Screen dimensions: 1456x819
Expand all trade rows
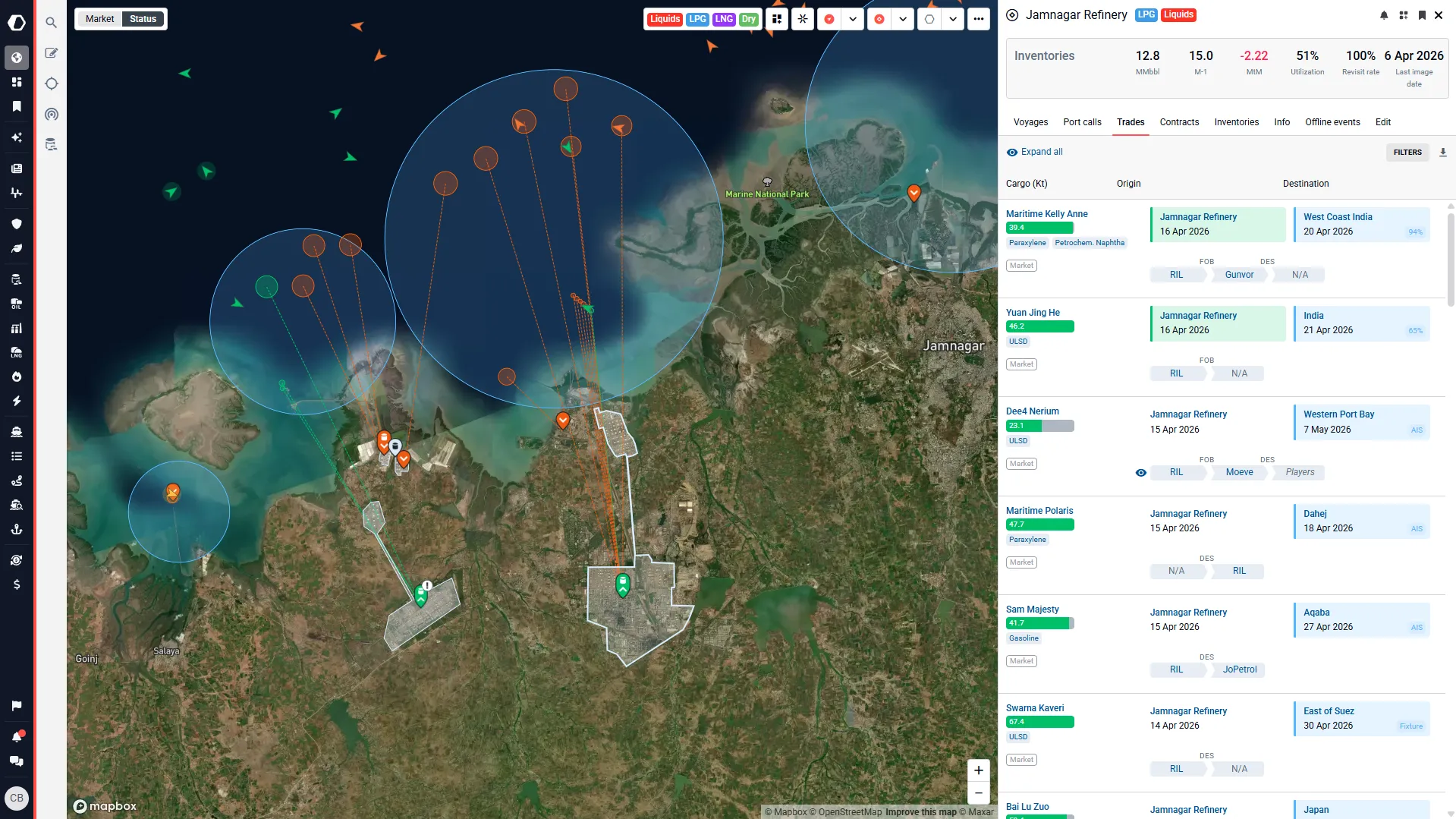[1034, 152]
